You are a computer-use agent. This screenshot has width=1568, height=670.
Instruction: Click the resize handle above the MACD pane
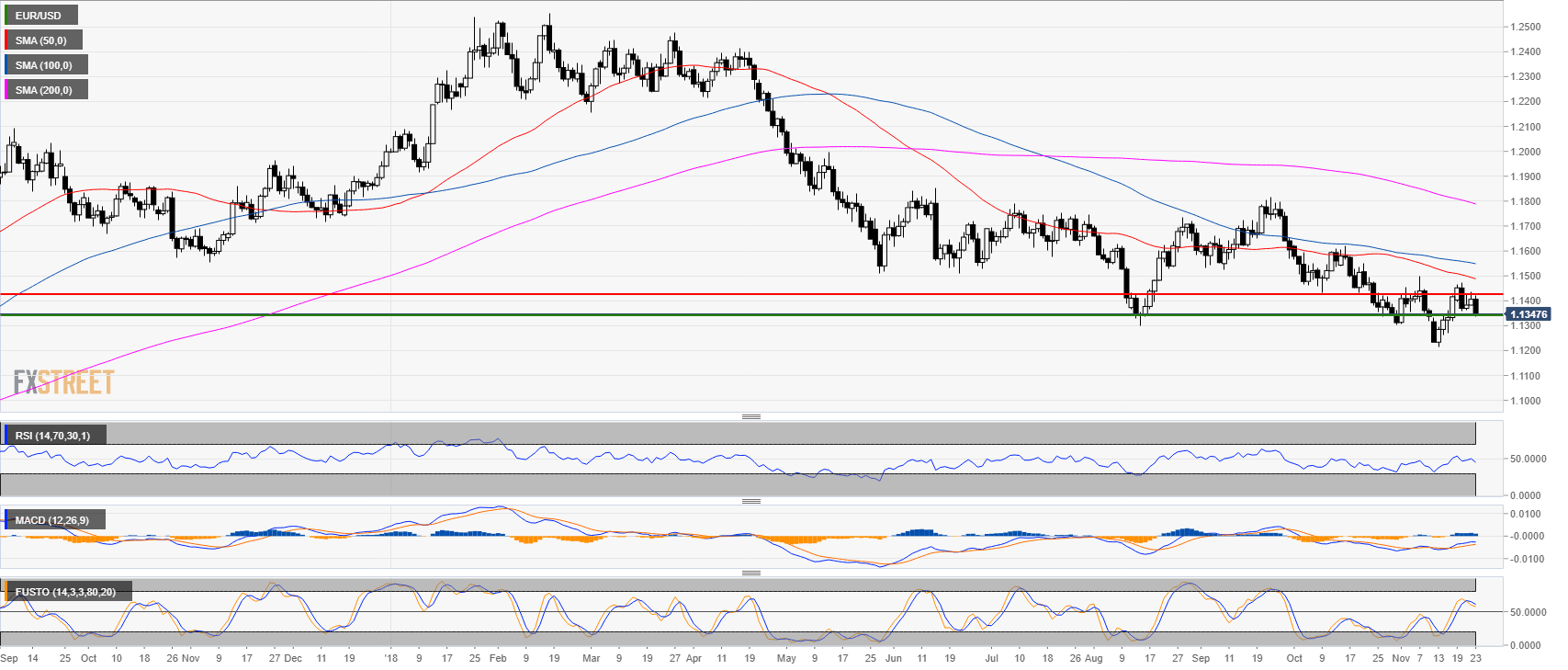click(750, 501)
